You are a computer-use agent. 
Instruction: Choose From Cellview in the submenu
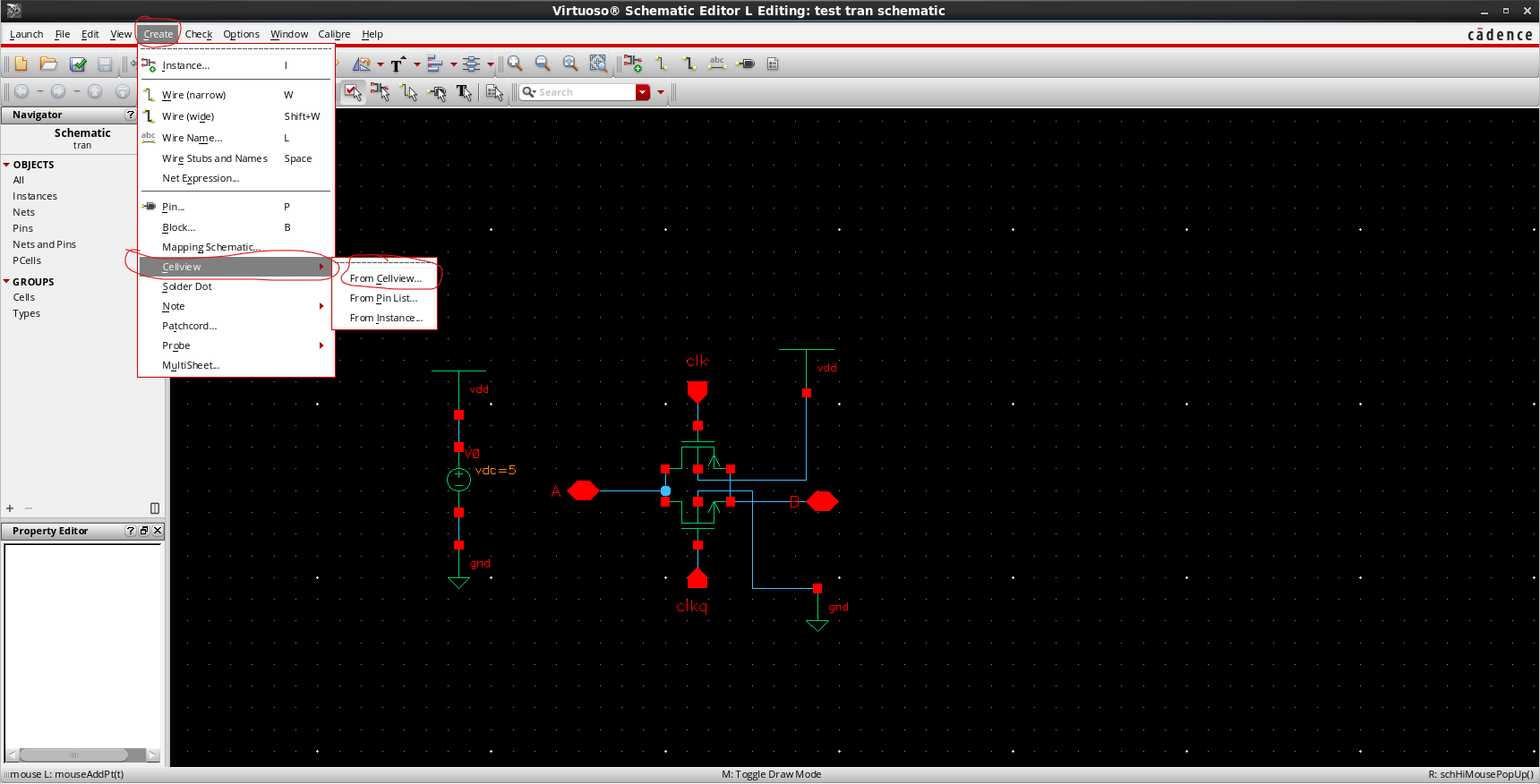pos(385,278)
